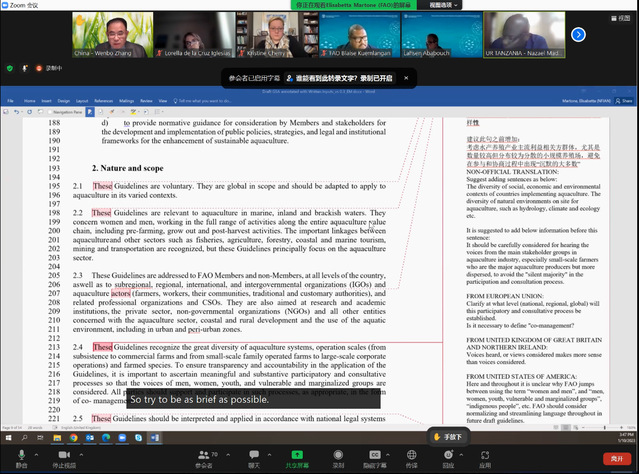
Task: Toggle the Stop Video camera button
Action: 63,453
